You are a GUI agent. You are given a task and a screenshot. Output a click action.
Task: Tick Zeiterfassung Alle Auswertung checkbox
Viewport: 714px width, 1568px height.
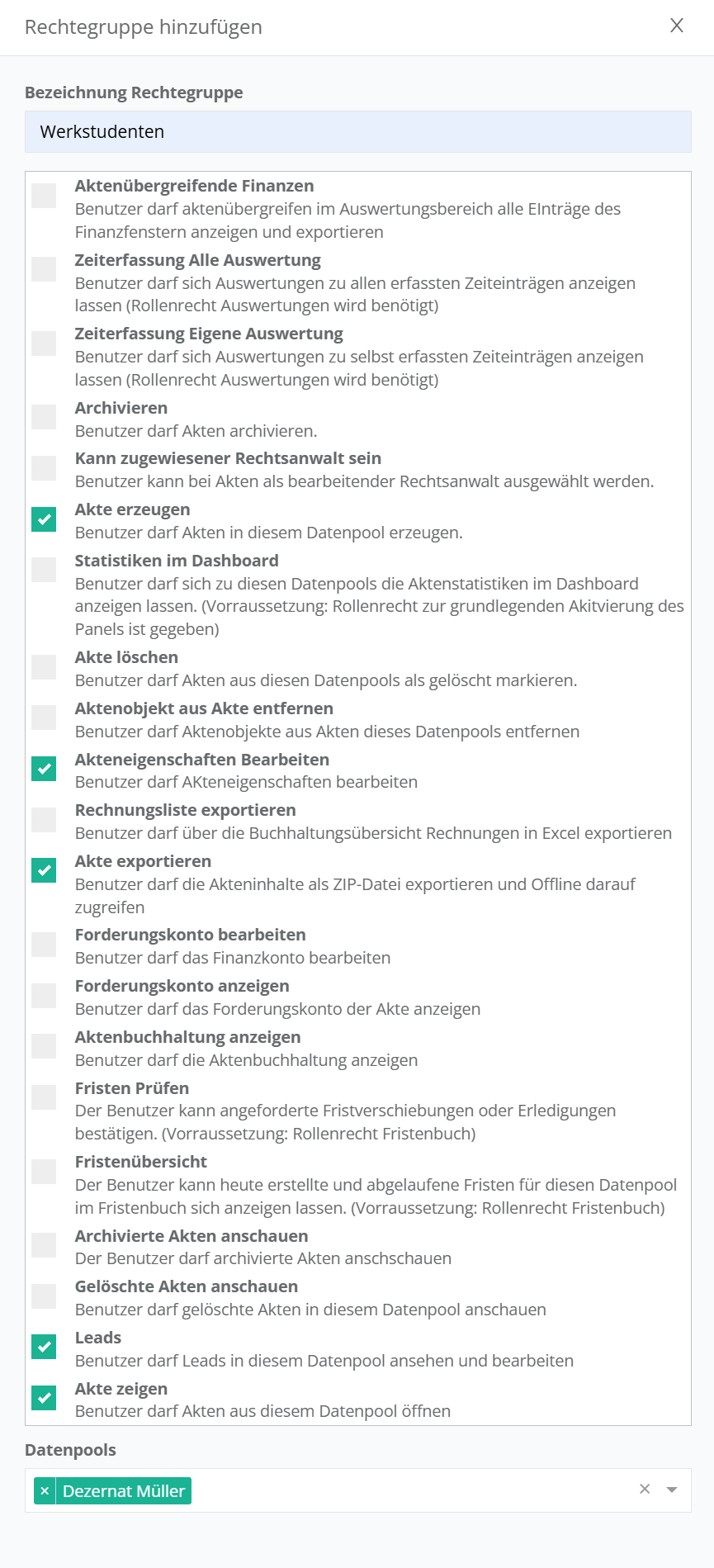pyautogui.click(x=44, y=269)
